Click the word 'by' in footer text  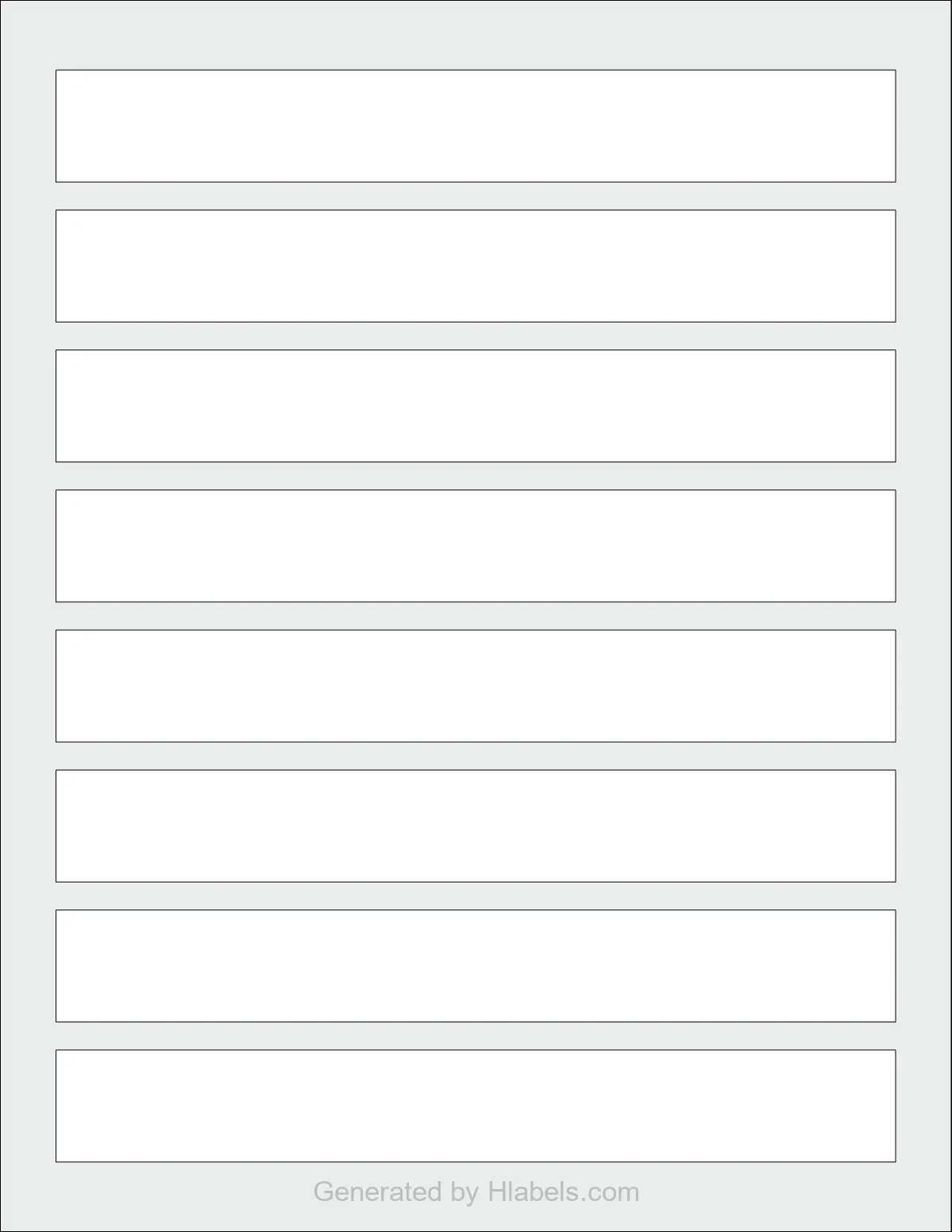coord(464,1193)
